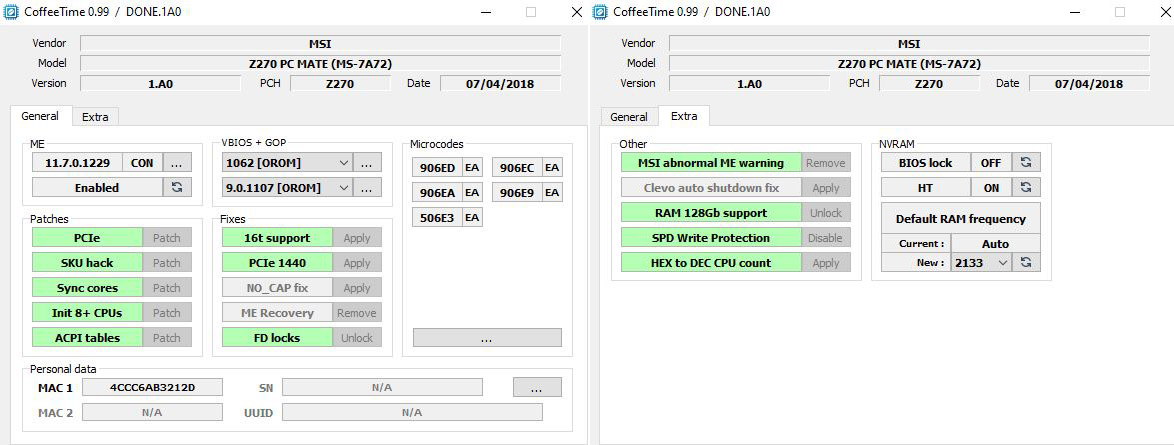Select microcode 906ED entry
The image size is (1174, 445).
(x=437, y=168)
